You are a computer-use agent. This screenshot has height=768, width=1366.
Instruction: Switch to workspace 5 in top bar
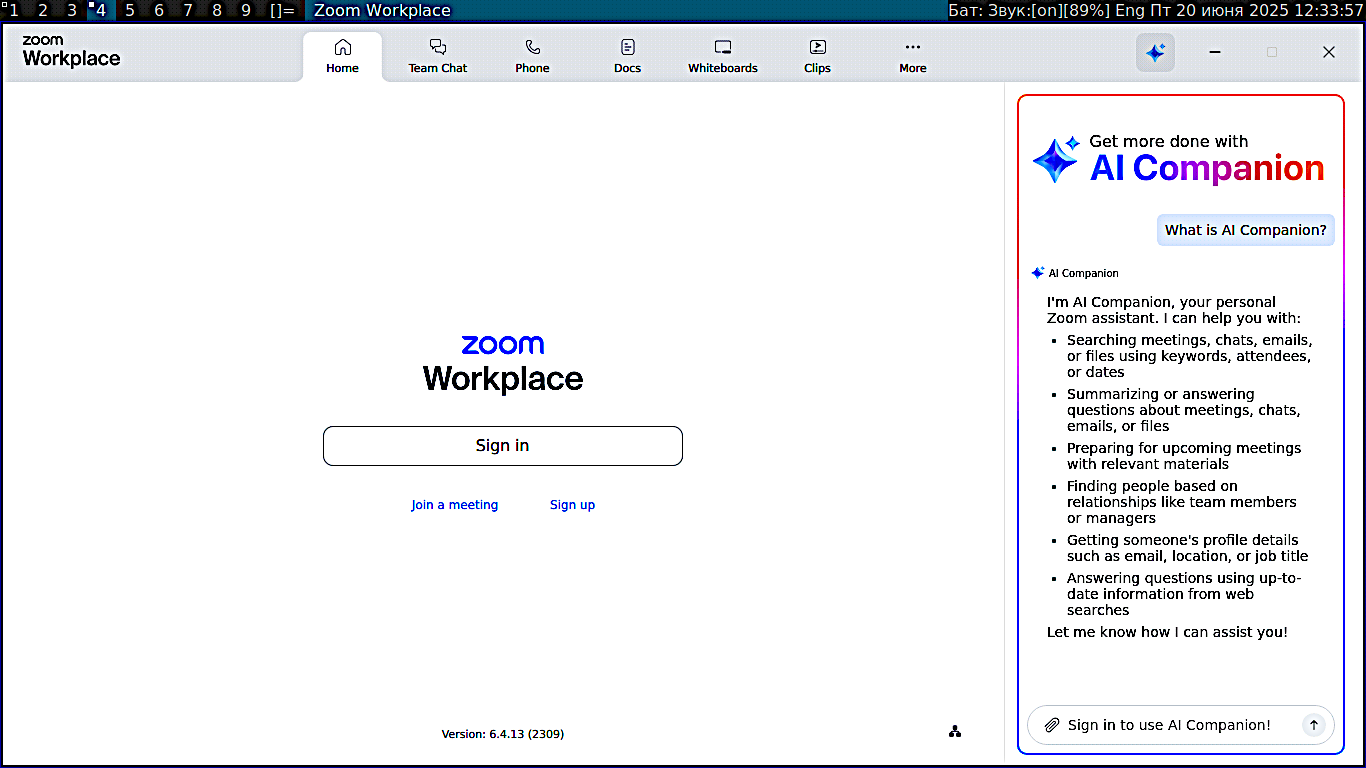click(x=130, y=10)
